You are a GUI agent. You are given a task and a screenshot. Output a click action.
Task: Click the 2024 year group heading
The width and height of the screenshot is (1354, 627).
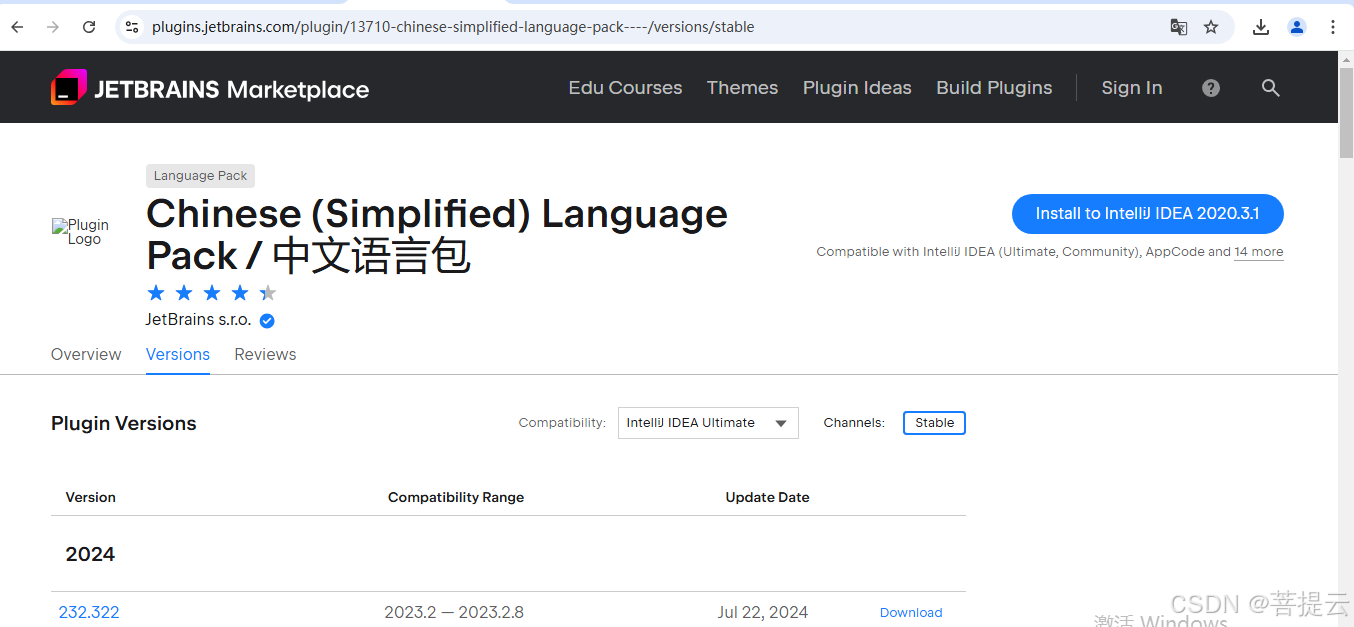pos(90,554)
